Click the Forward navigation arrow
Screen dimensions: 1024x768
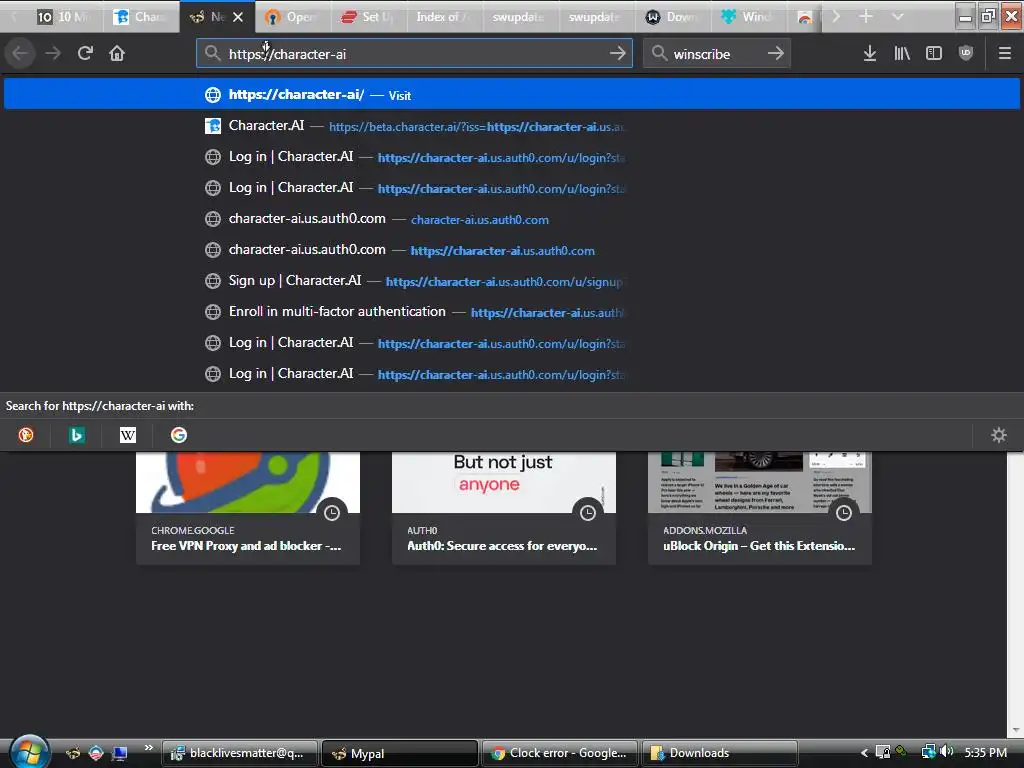click(x=53, y=53)
